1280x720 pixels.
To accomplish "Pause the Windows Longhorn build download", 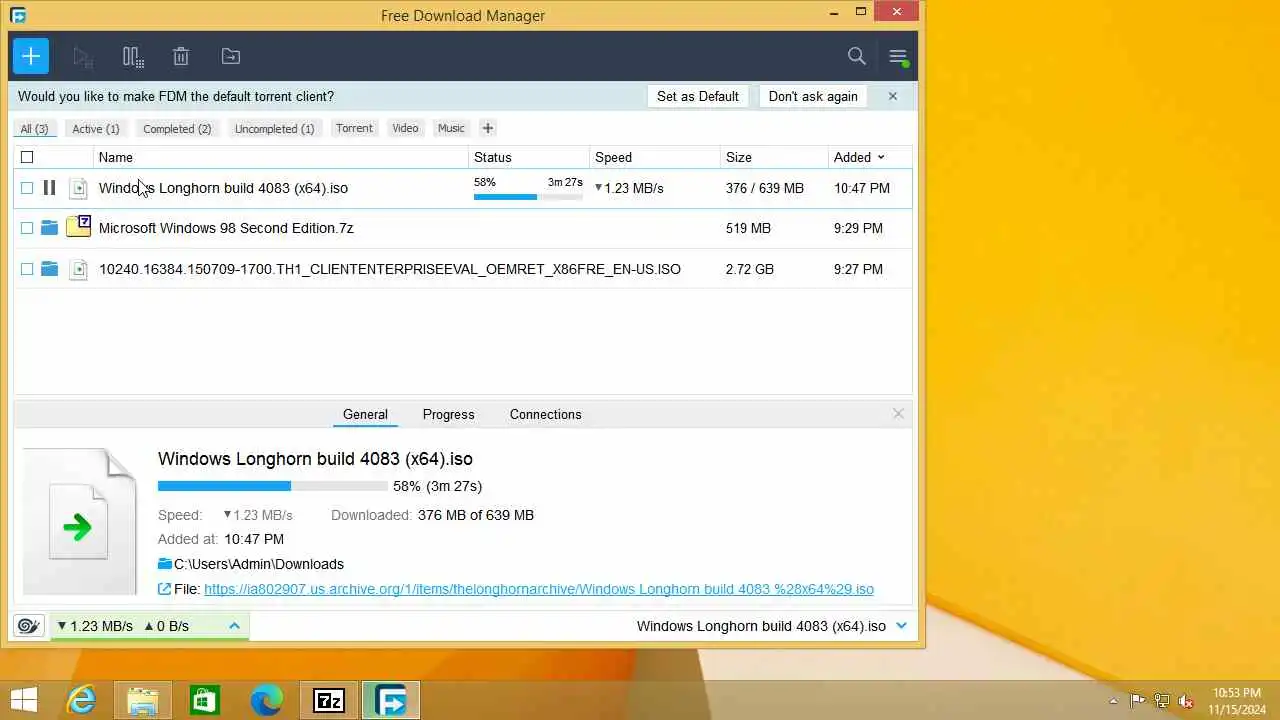I will point(49,188).
